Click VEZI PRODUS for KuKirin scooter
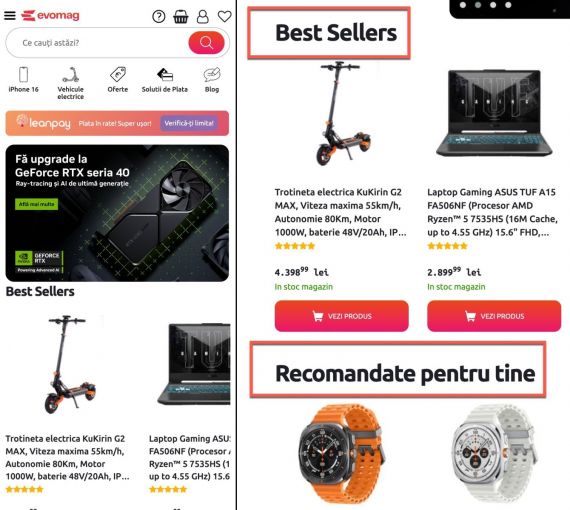Image resolution: width=570 pixels, height=510 pixels. click(342, 316)
